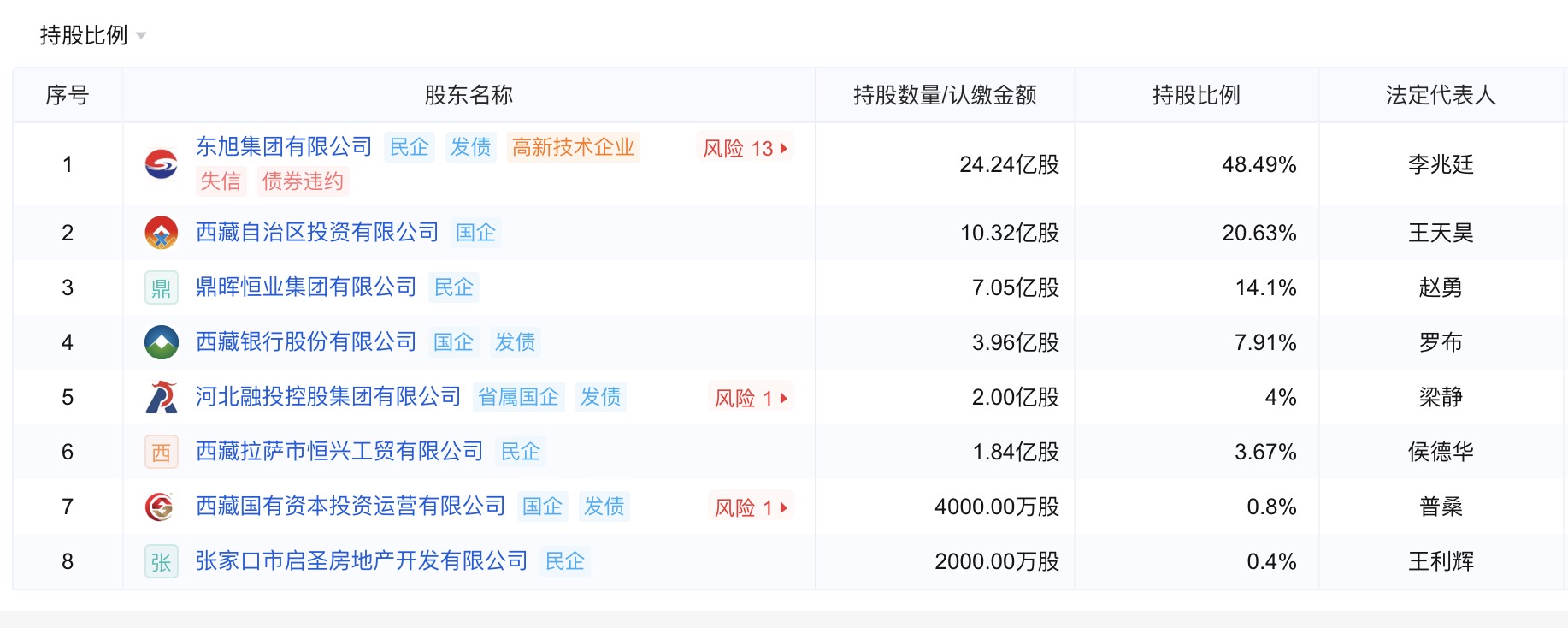
Task: Click the 持股数量/认缴金额 column header
Action: (x=945, y=95)
